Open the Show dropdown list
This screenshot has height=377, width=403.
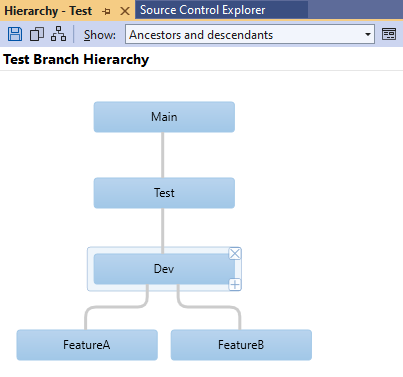[250, 34]
